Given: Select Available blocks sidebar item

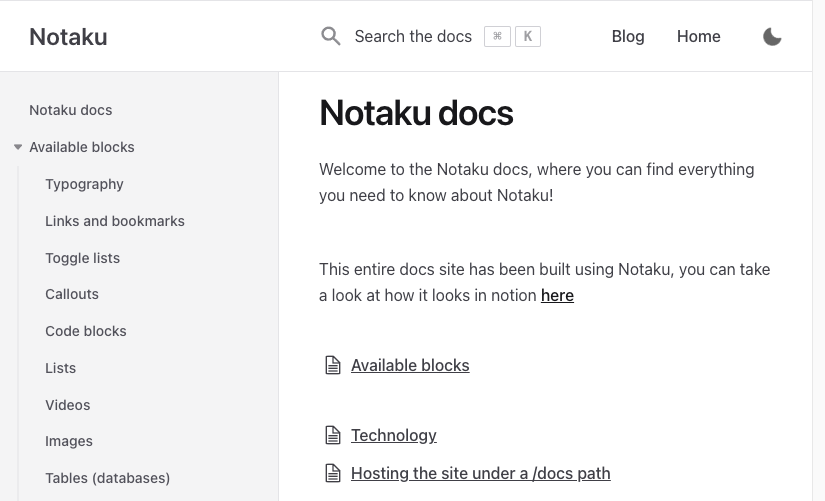Looking at the screenshot, I should point(82,147).
